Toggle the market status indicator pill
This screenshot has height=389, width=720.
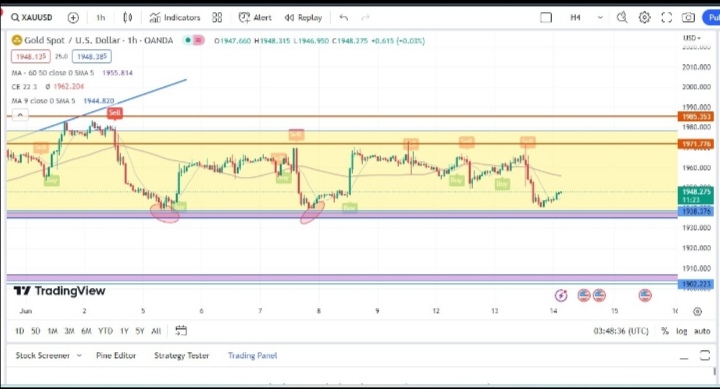tap(193, 40)
